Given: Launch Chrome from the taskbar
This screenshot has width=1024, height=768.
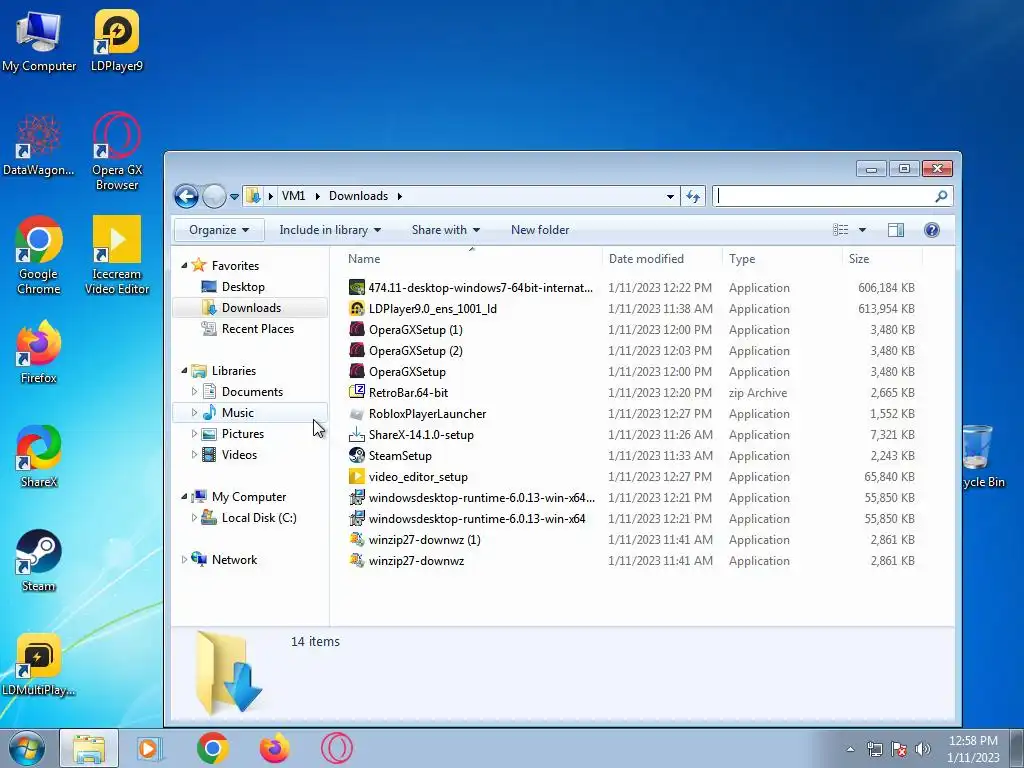Looking at the screenshot, I should (x=212, y=748).
